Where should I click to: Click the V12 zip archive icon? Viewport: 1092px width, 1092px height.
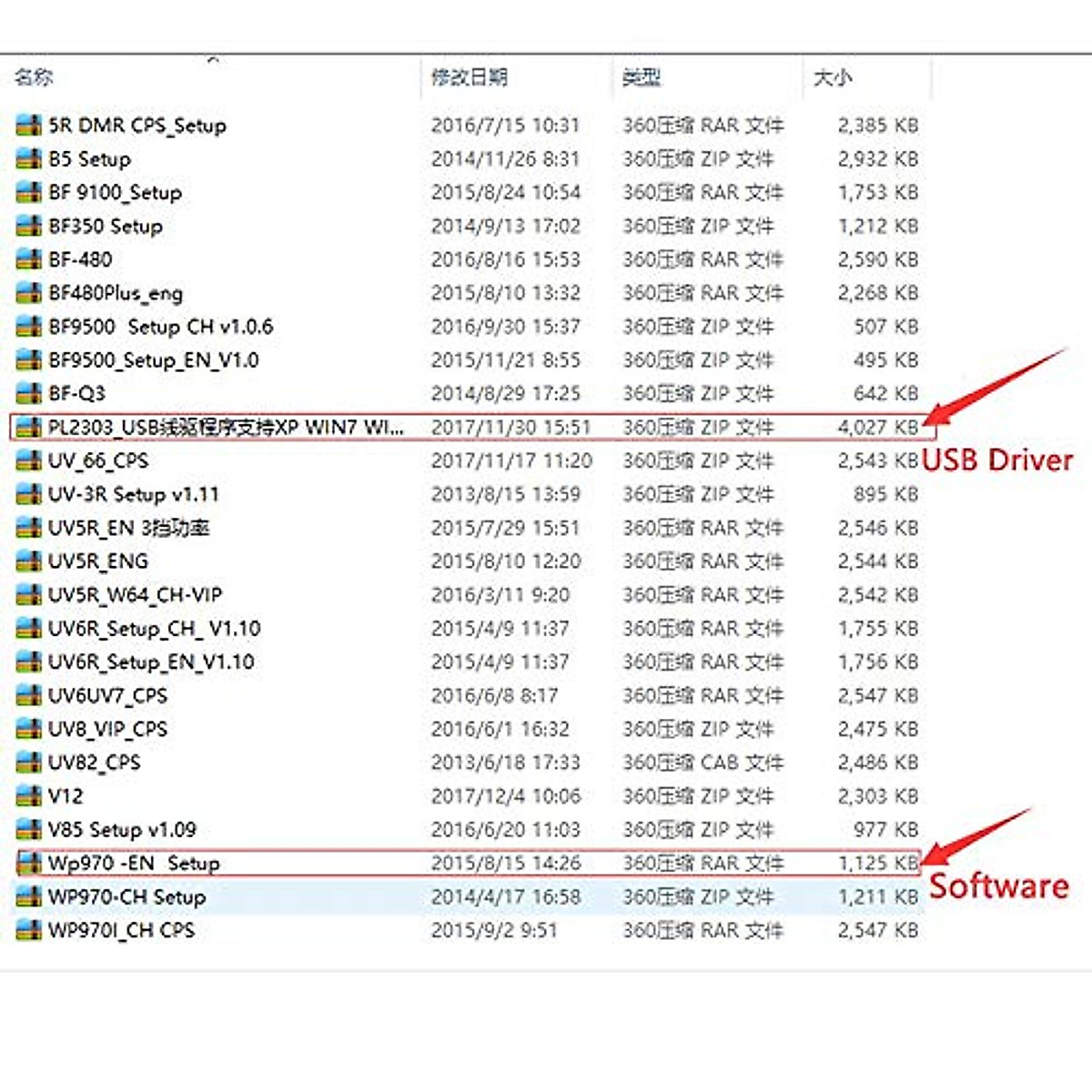pos(26,795)
